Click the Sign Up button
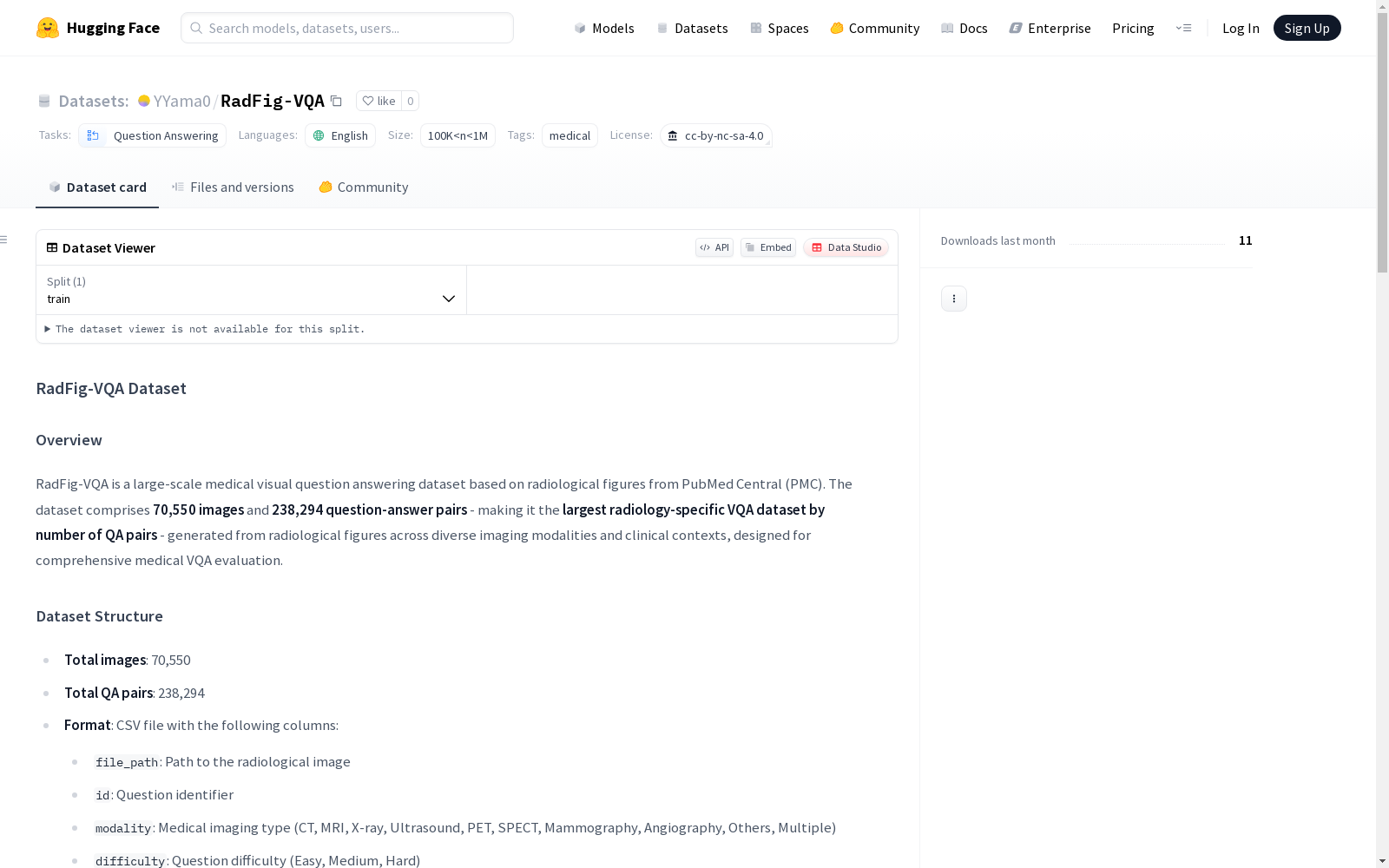The height and width of the screenshot is (868, 1389). (x=1307, y=28)
